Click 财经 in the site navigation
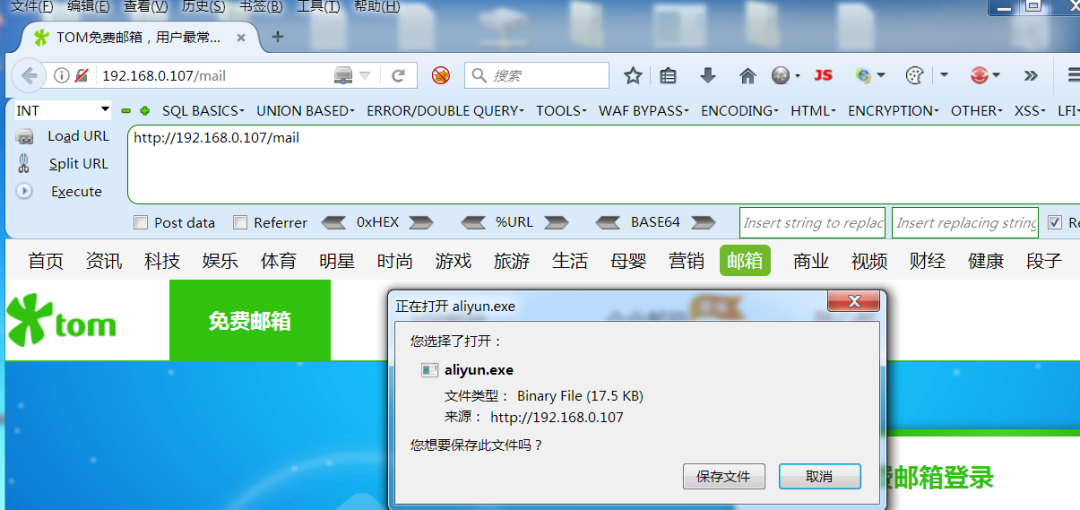Image resolution: width=1080 pixels, height=510 pixels. tap(926, 261)
